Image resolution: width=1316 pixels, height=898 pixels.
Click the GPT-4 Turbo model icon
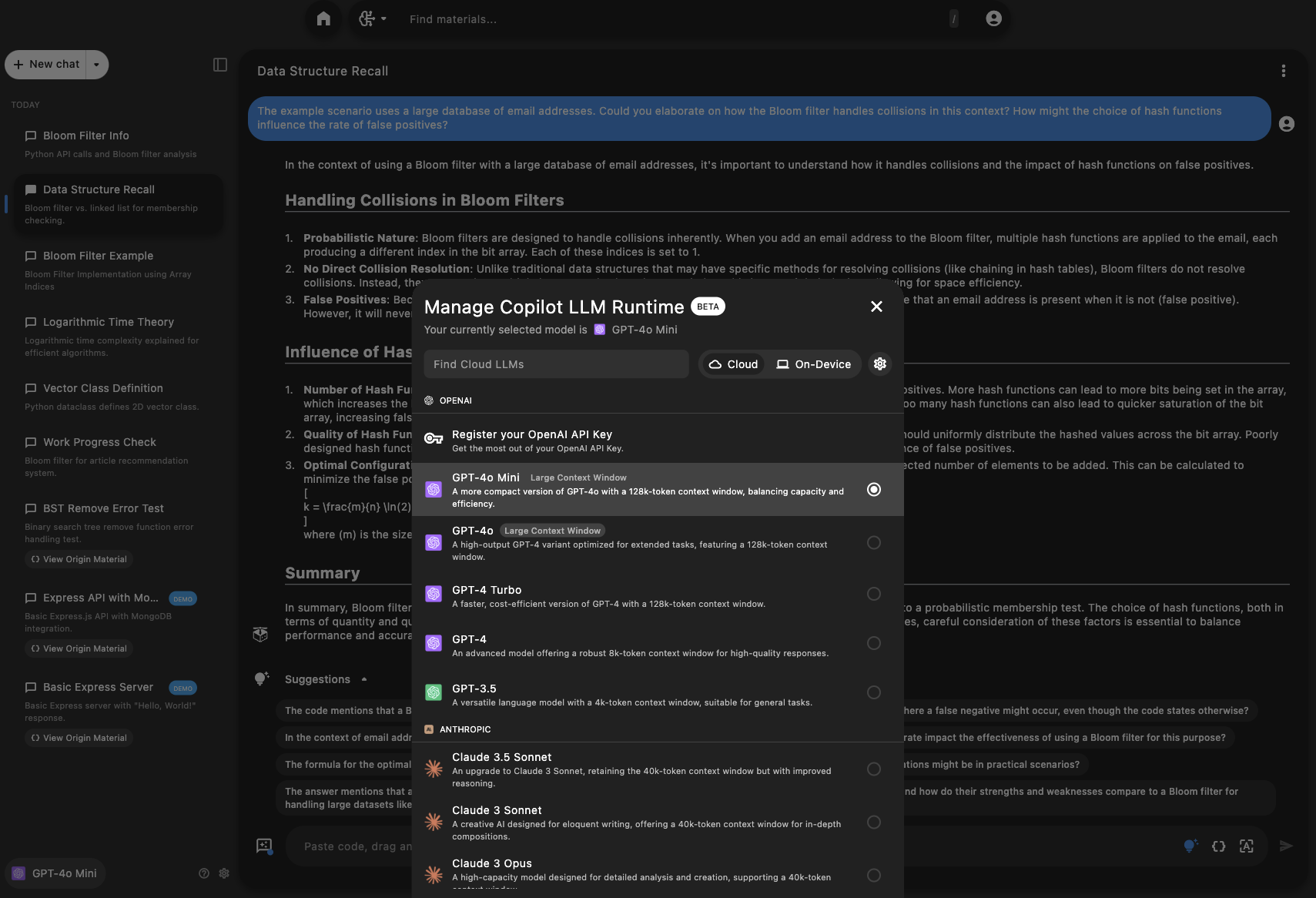click(434, 594)
